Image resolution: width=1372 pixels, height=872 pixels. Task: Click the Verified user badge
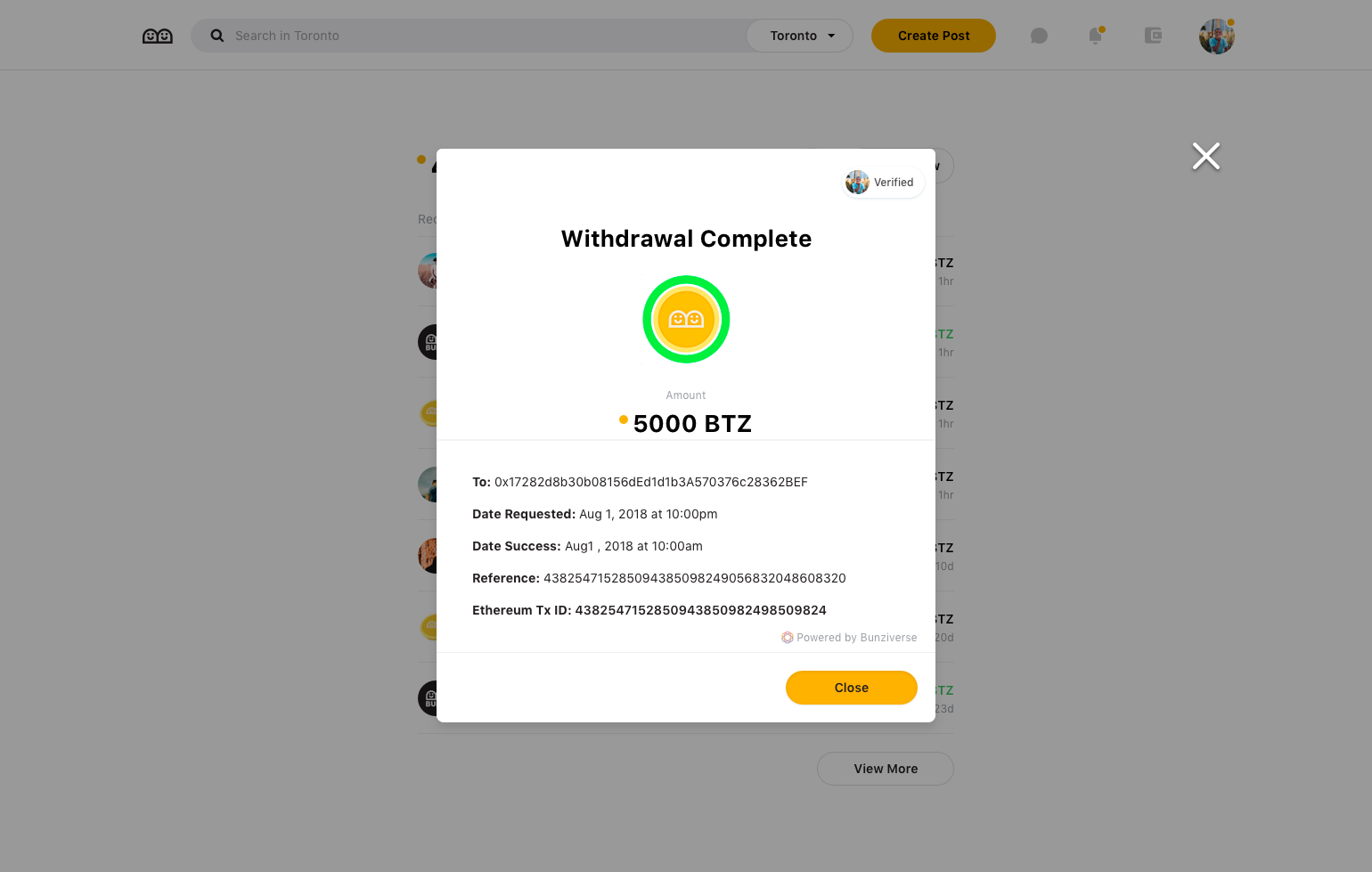pos(883,182)
